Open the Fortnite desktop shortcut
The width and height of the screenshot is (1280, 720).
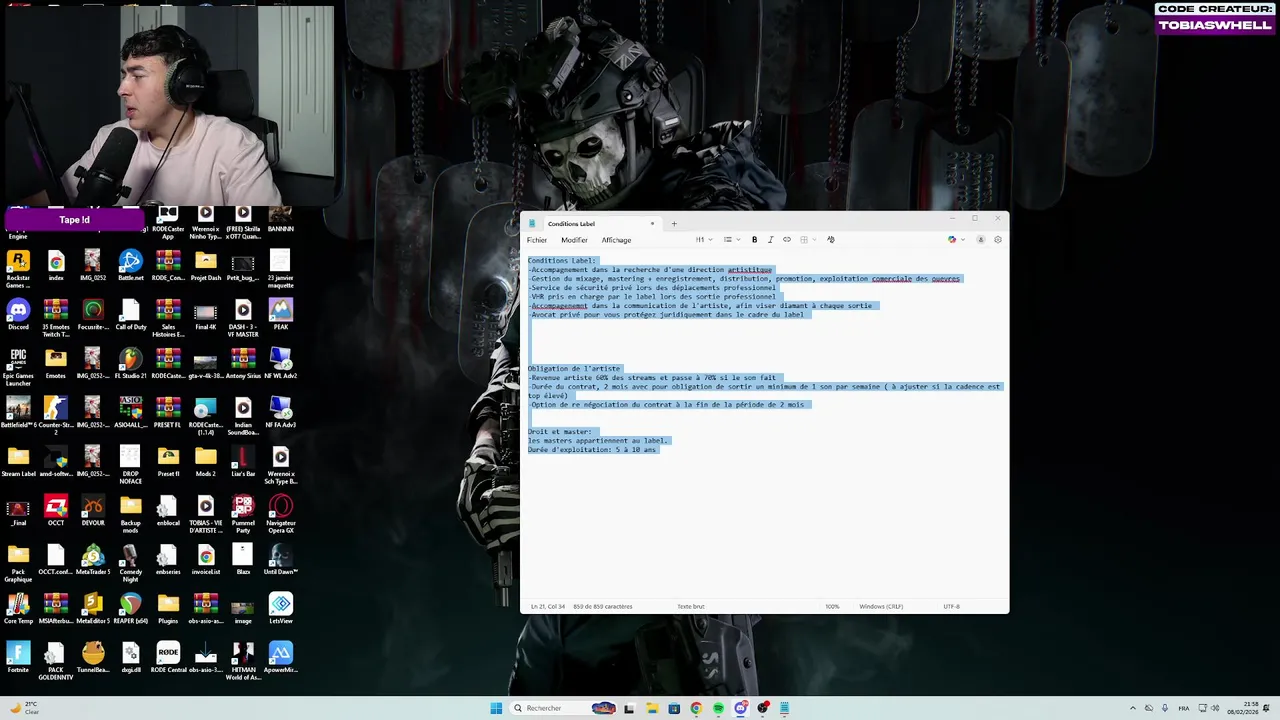tap(18, 658)
